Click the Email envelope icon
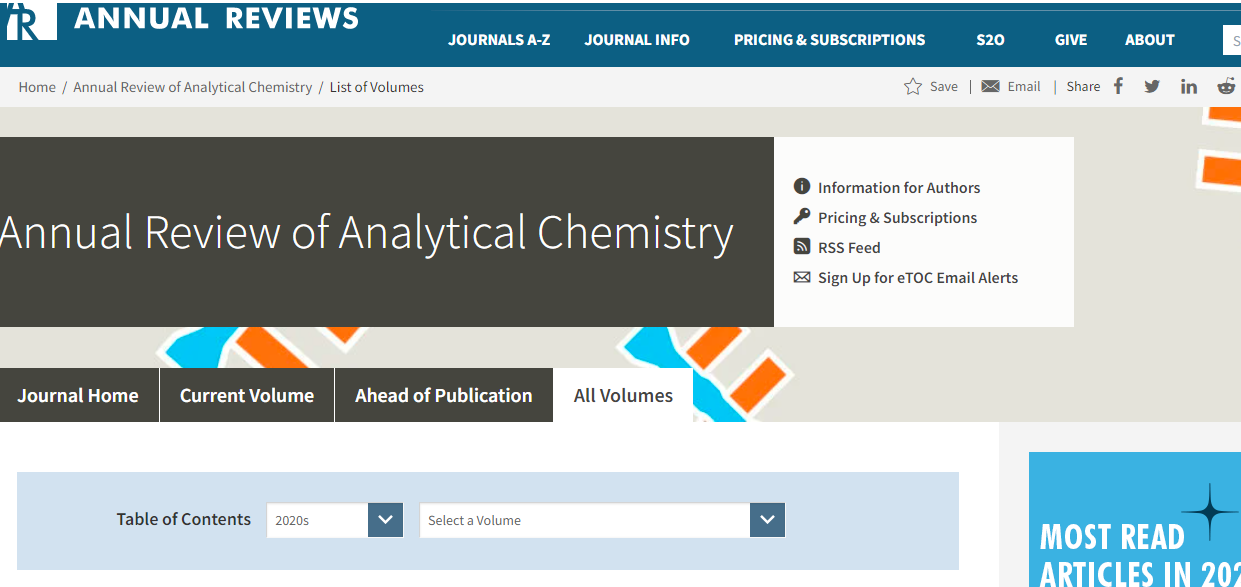This screenshot has height=587, width=1241. click(x=990, y=87)
